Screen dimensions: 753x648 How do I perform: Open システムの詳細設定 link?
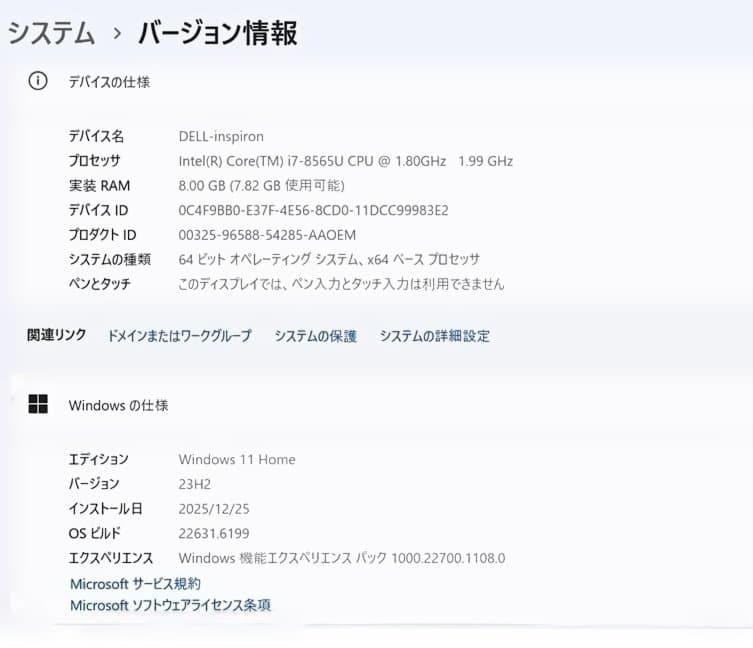click(435, 336)
